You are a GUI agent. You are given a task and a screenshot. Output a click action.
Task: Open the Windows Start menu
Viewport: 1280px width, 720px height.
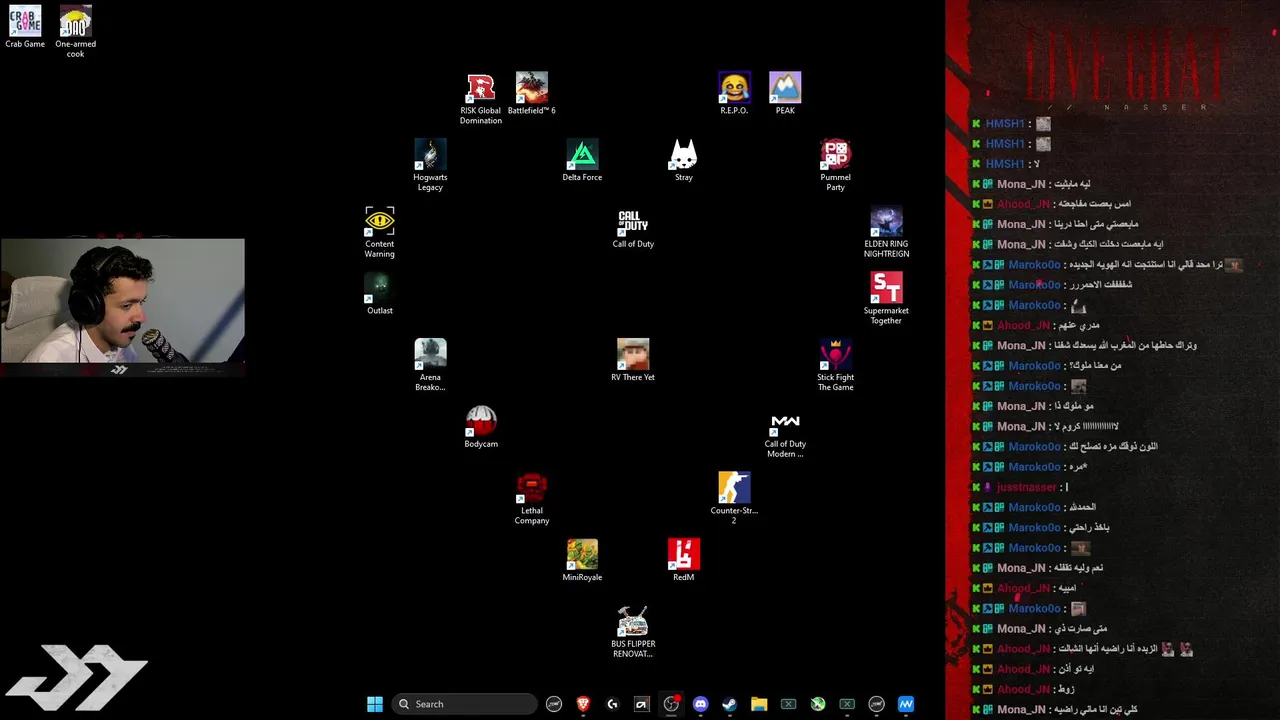(375, 704)
